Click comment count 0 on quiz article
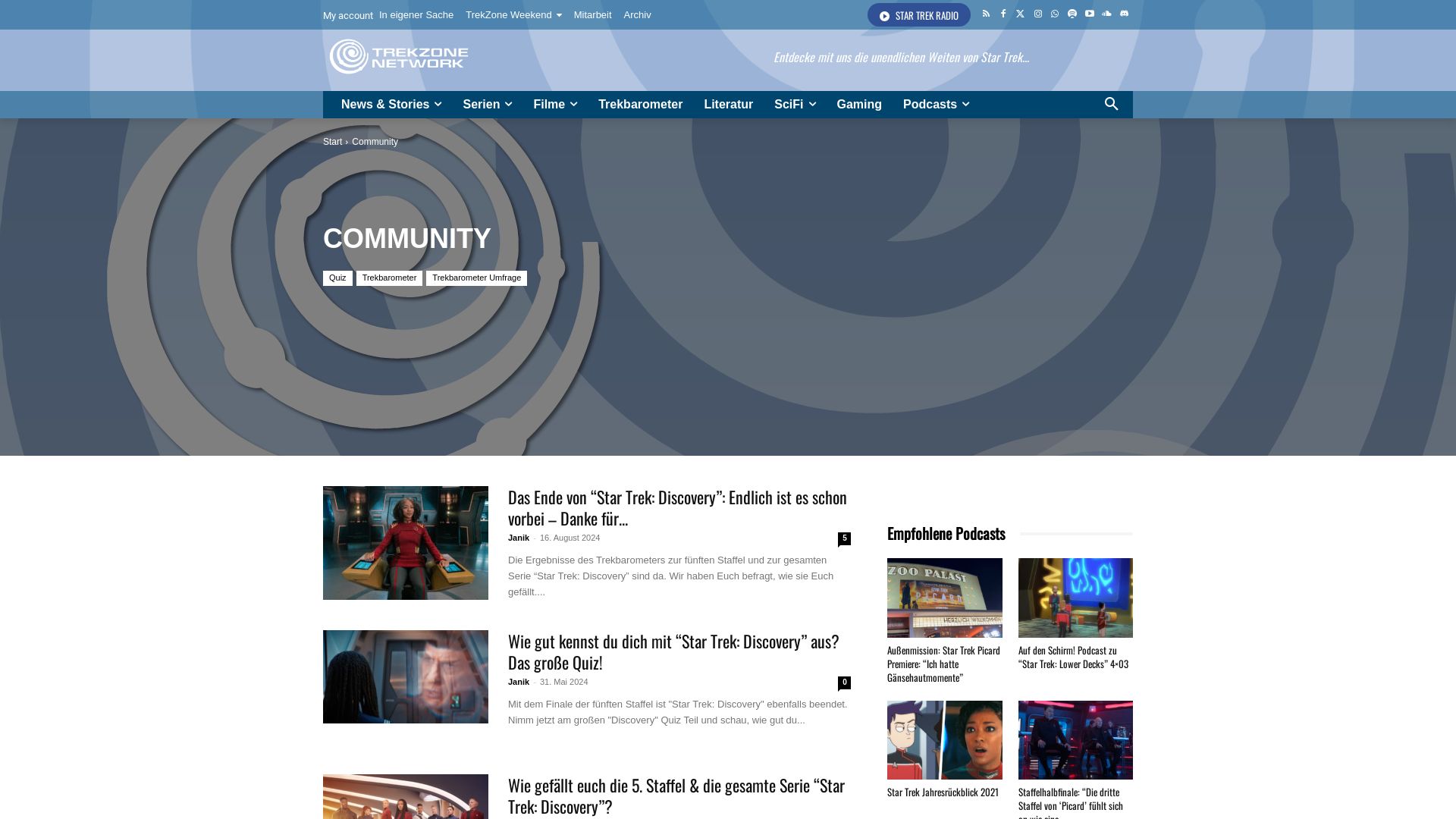1456x819 pixels. point(844,682)
